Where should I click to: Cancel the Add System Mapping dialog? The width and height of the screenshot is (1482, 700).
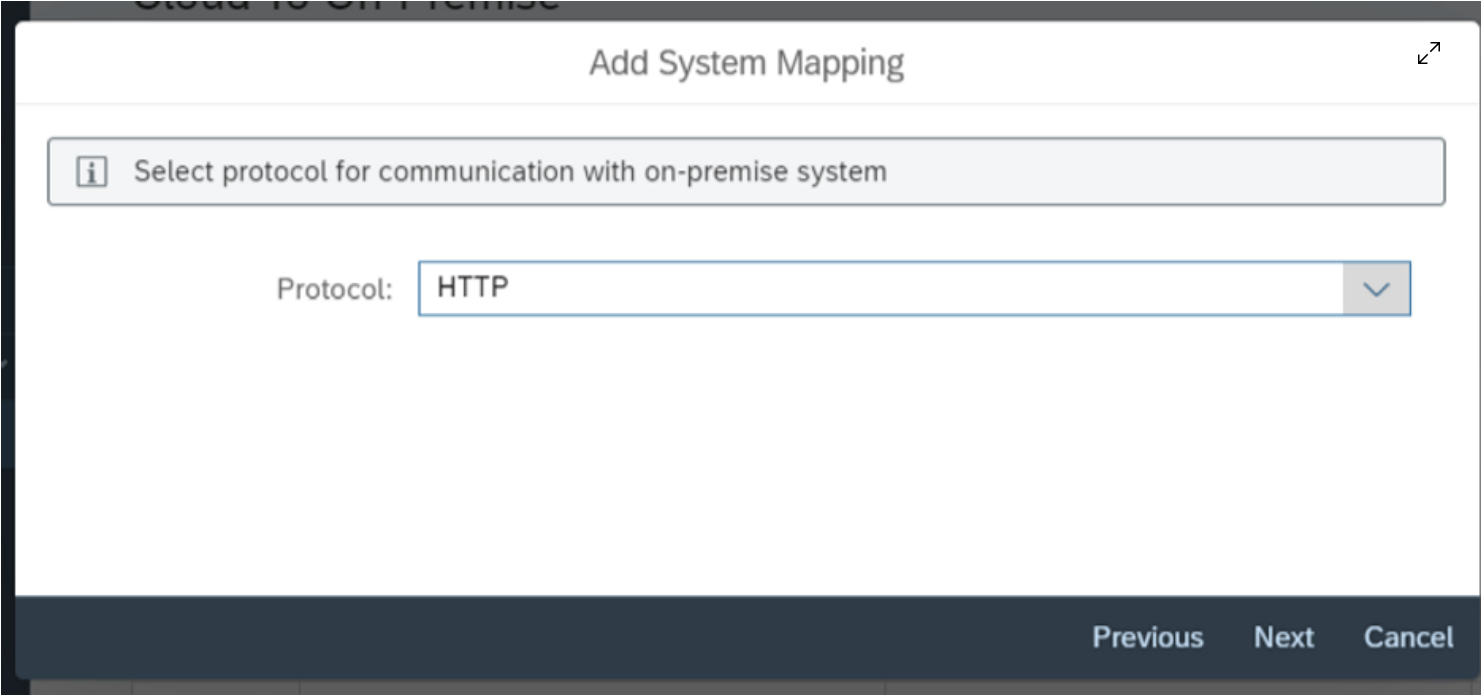click(1408, 637)
